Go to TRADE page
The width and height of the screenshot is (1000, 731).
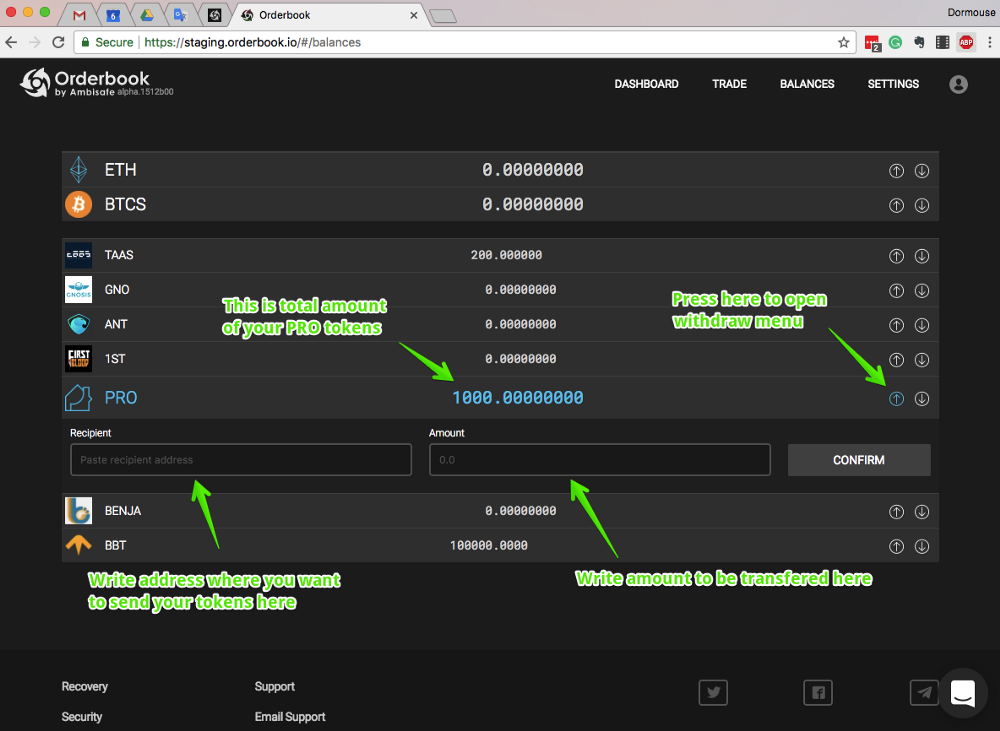[x=729, y=84]
